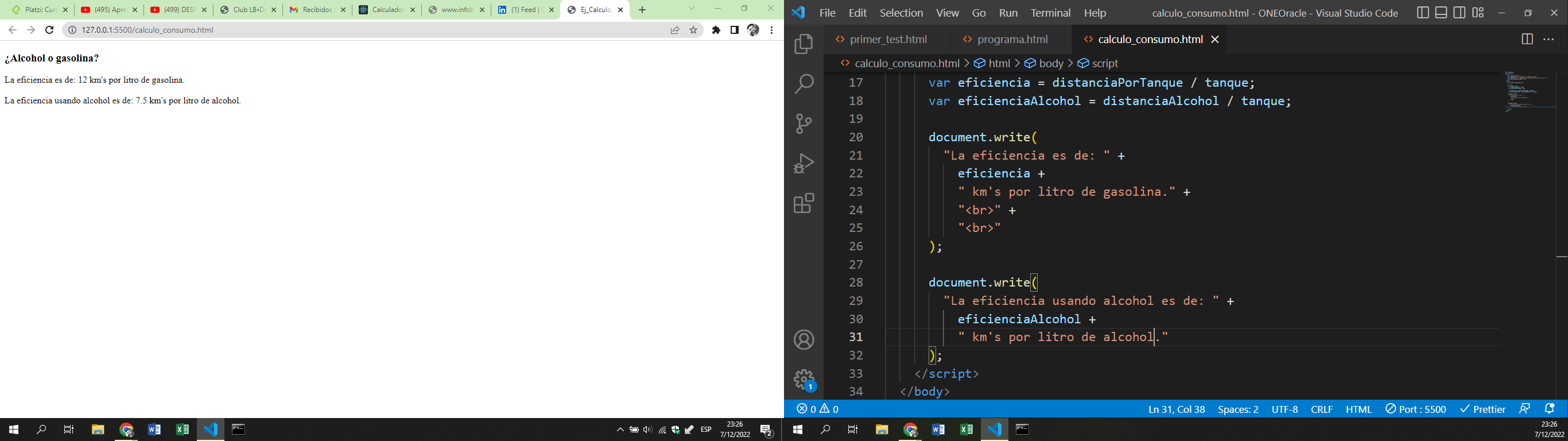Switch to Recibidos Gmail Chrome tab

coord(318,10)
